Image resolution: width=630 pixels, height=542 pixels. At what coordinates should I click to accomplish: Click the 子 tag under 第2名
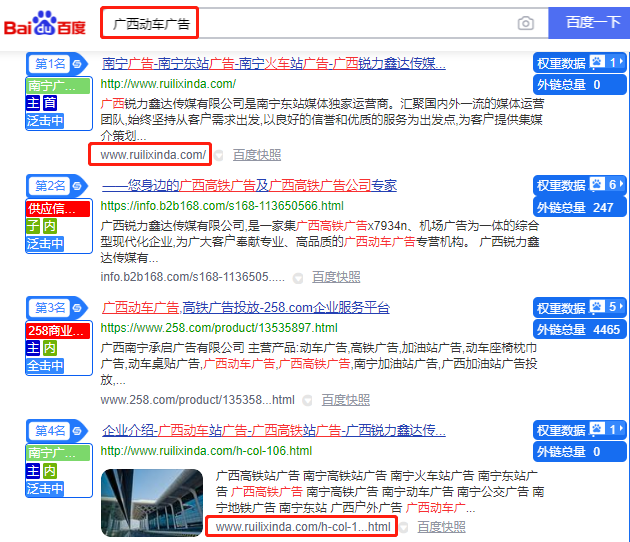[x=33, y=226]
